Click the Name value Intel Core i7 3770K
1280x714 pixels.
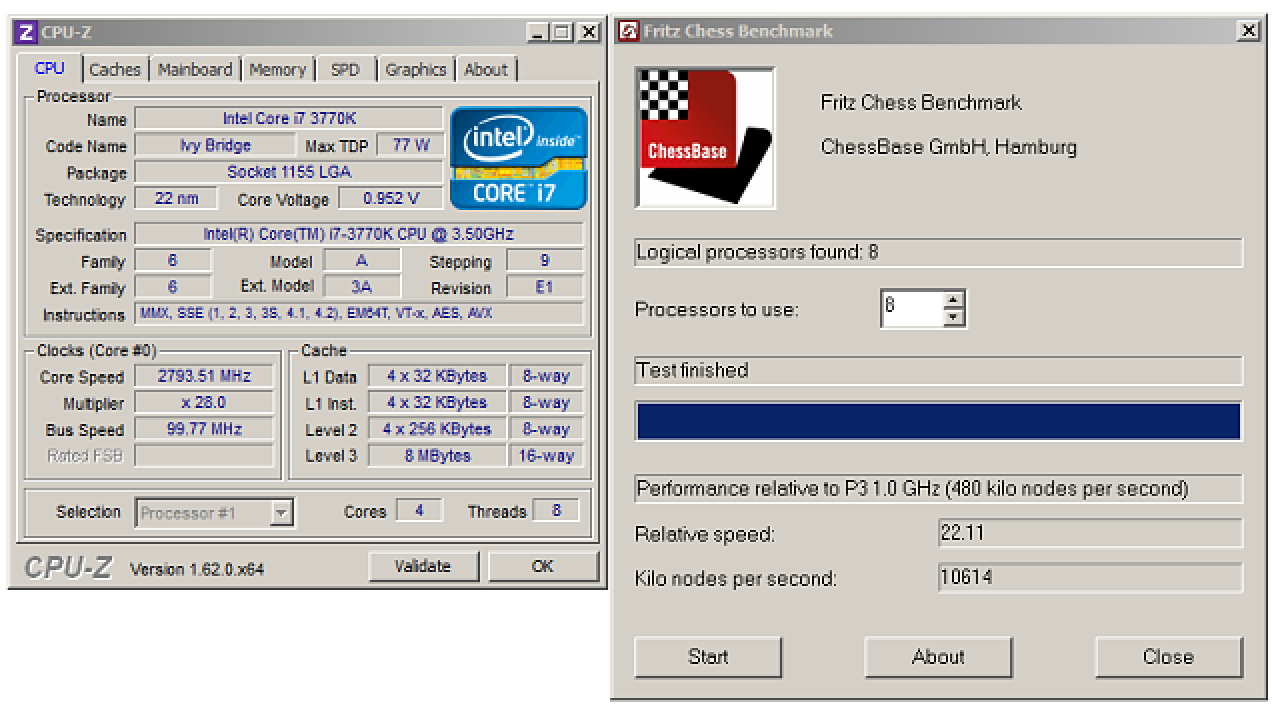tap(289, 119)
